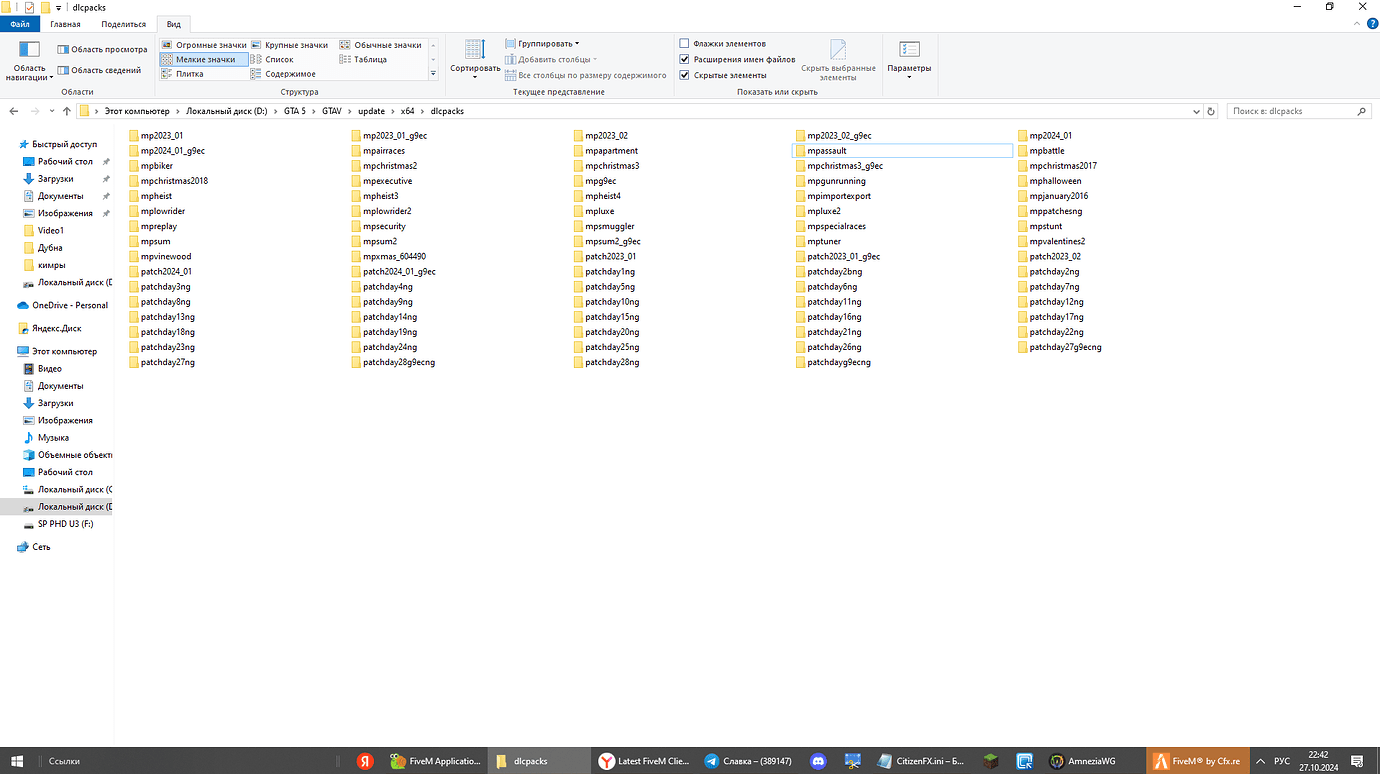Click Скрыть выбранные элементы
Viewport: 1380px width, 774px height.
(838, 58)
